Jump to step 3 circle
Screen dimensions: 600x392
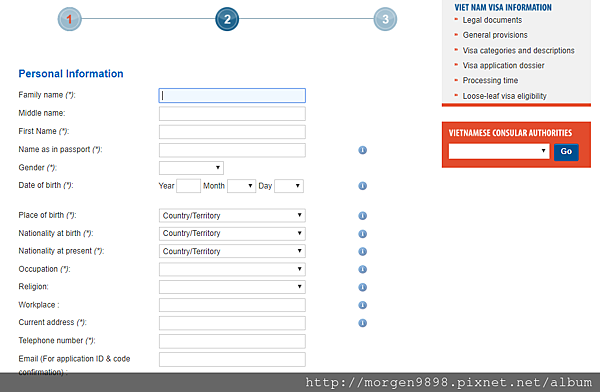[385, 19]
